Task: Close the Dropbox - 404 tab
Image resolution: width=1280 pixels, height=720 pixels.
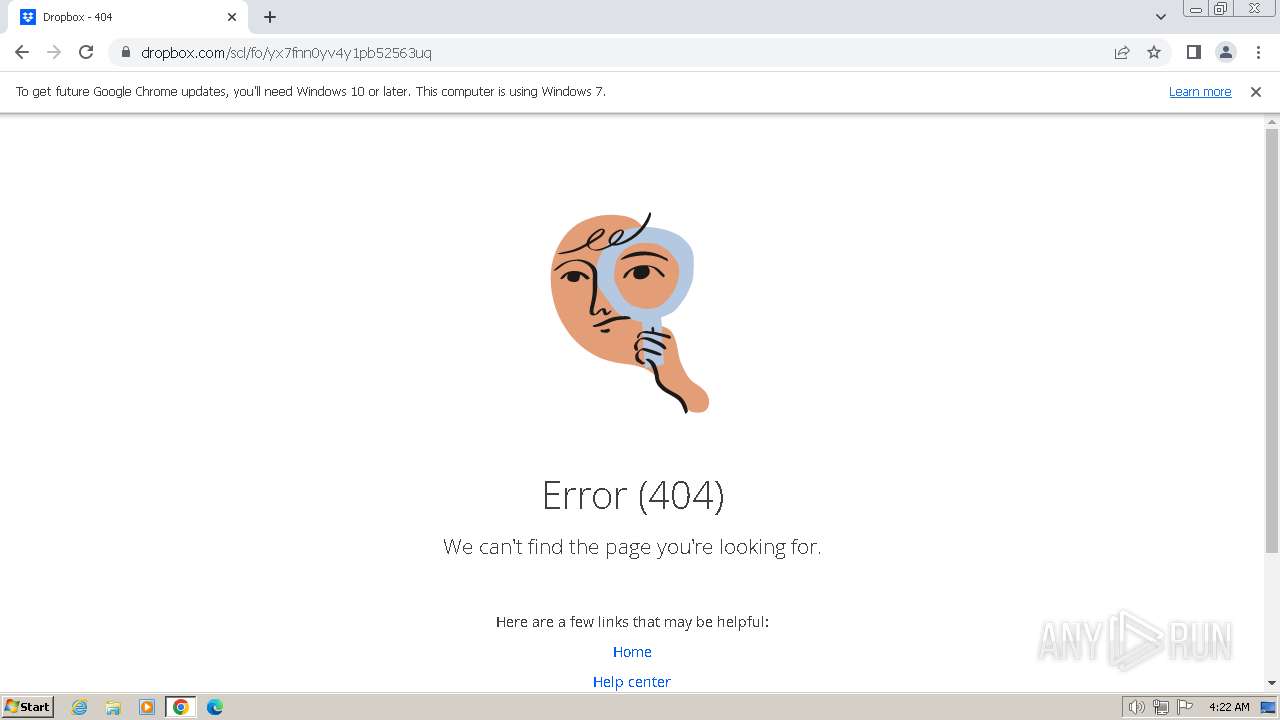Action: pyautogui.click(x=232, y=17)
